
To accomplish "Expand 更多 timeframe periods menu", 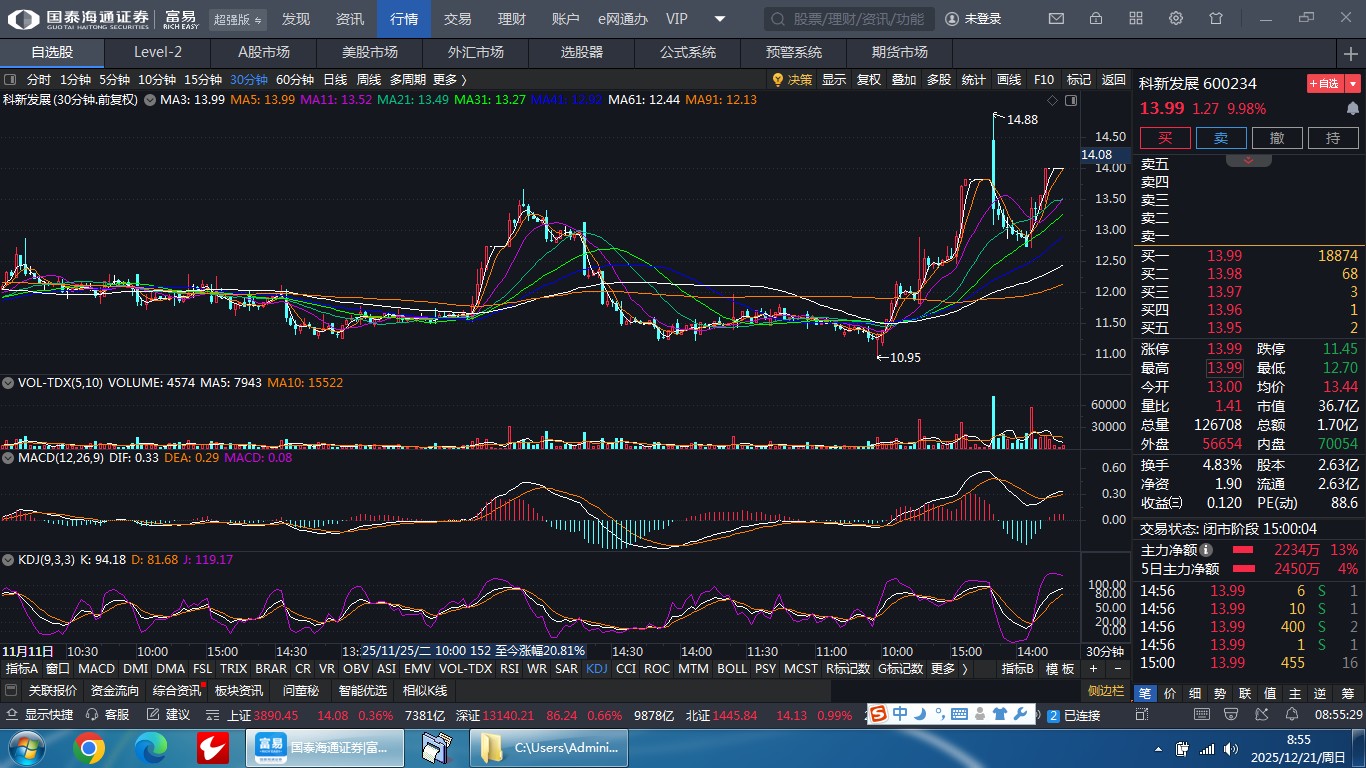I will click(x=450, y=80).
